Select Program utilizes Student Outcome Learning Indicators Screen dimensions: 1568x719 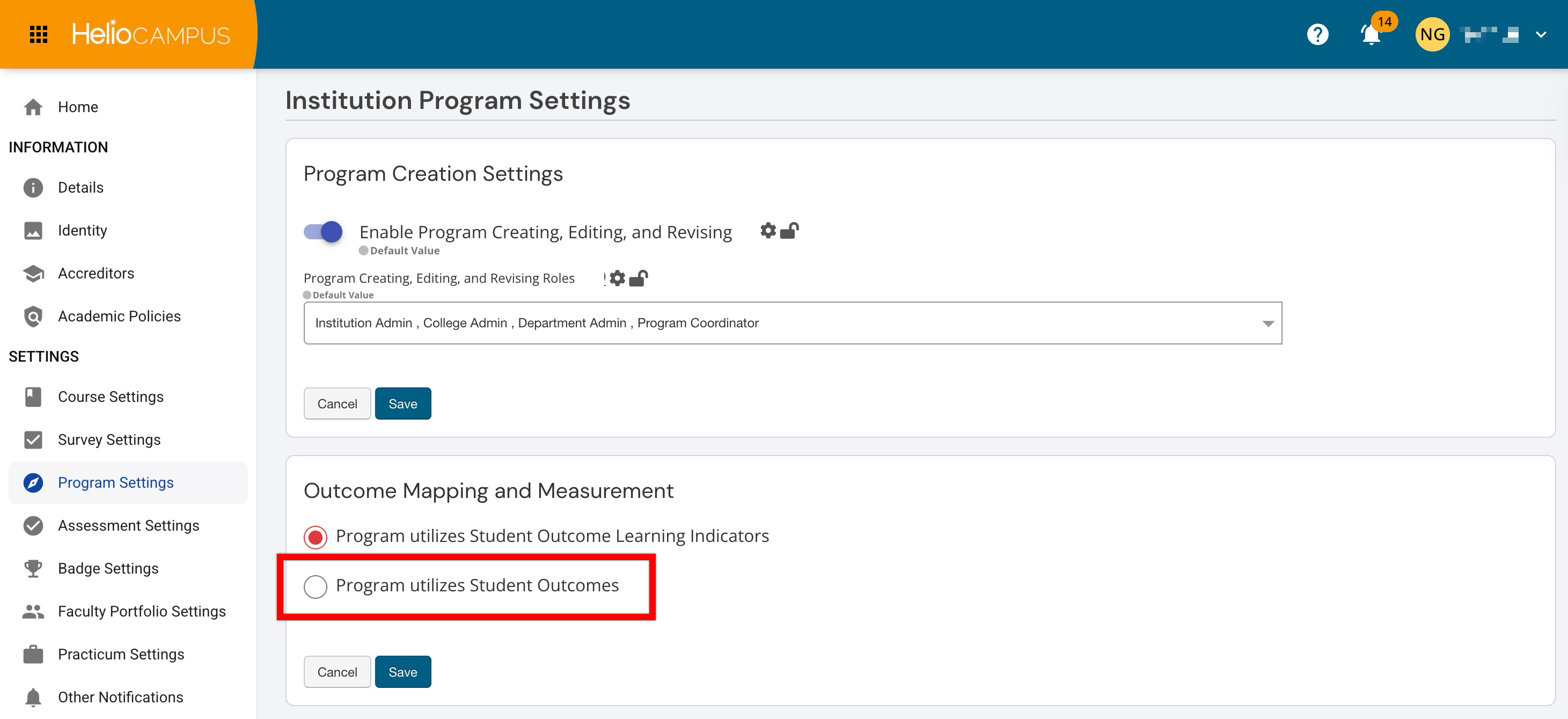tap(316, 537)
